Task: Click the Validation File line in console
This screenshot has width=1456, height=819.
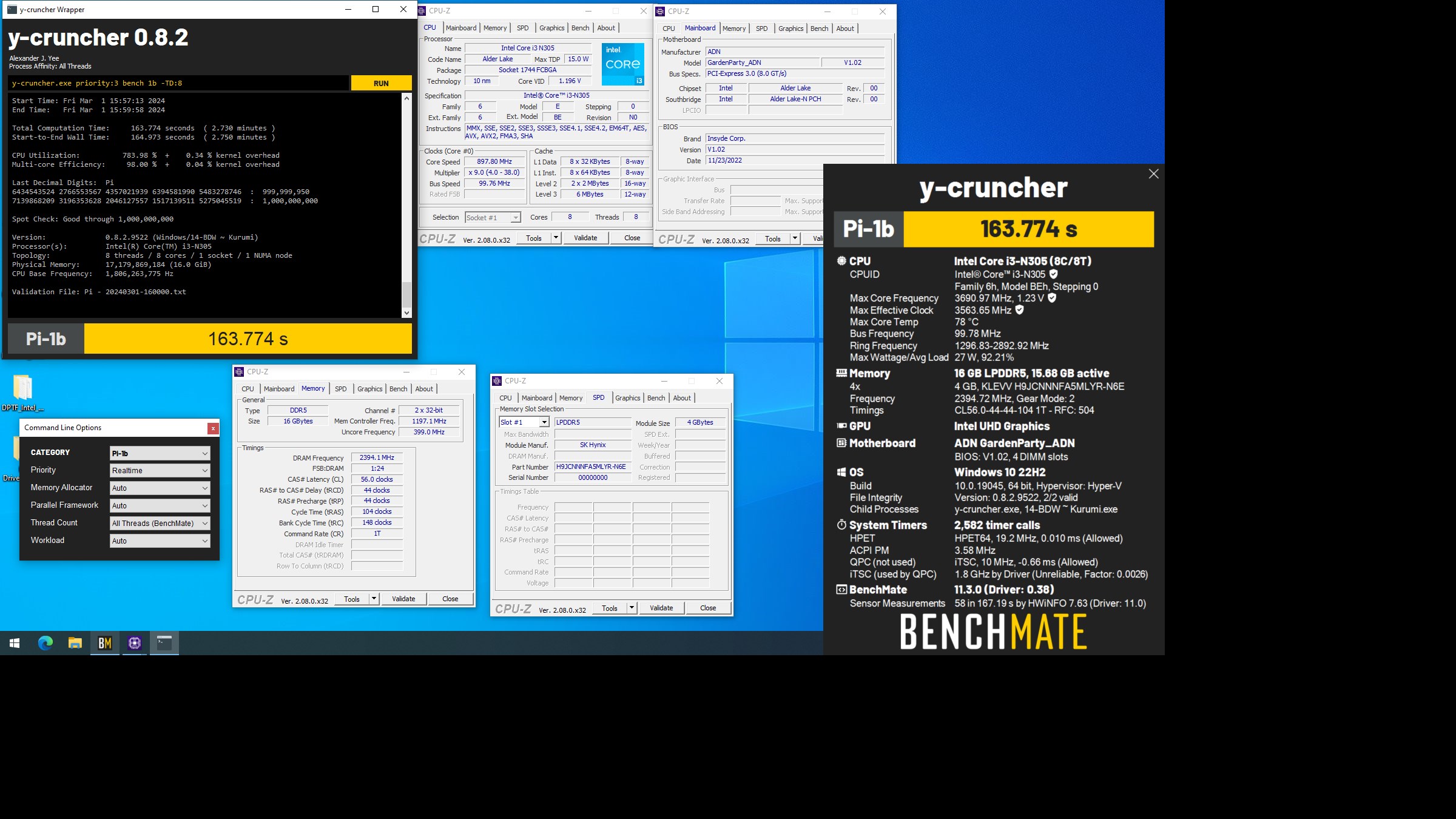Action: tap(99, 292)
